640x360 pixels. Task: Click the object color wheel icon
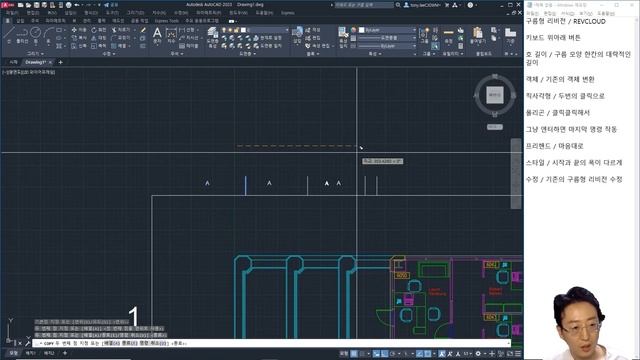353,30
